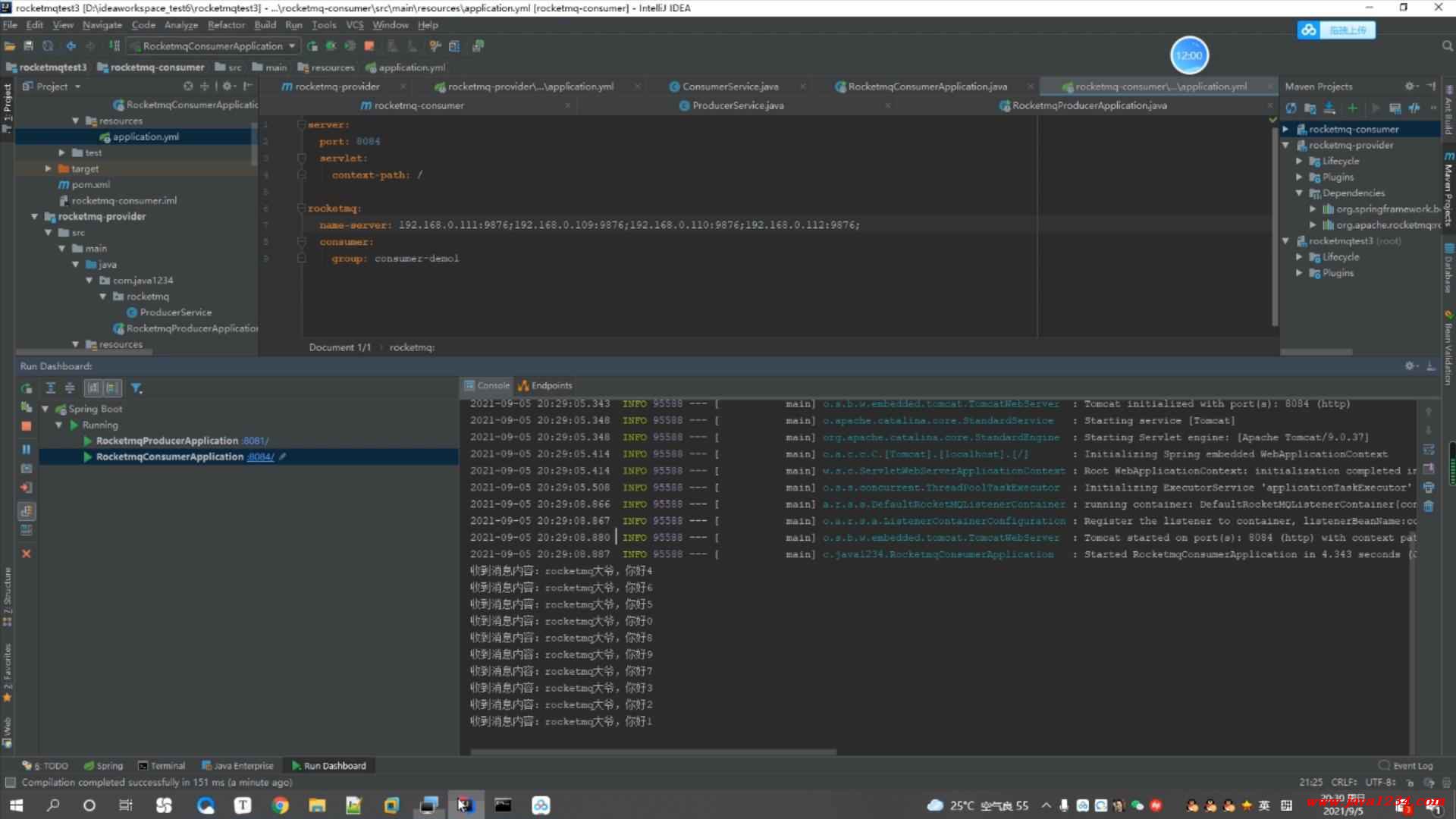
Task: Click the Collapse All icon in Run Dashboard
Action: (x=70, y=388)
